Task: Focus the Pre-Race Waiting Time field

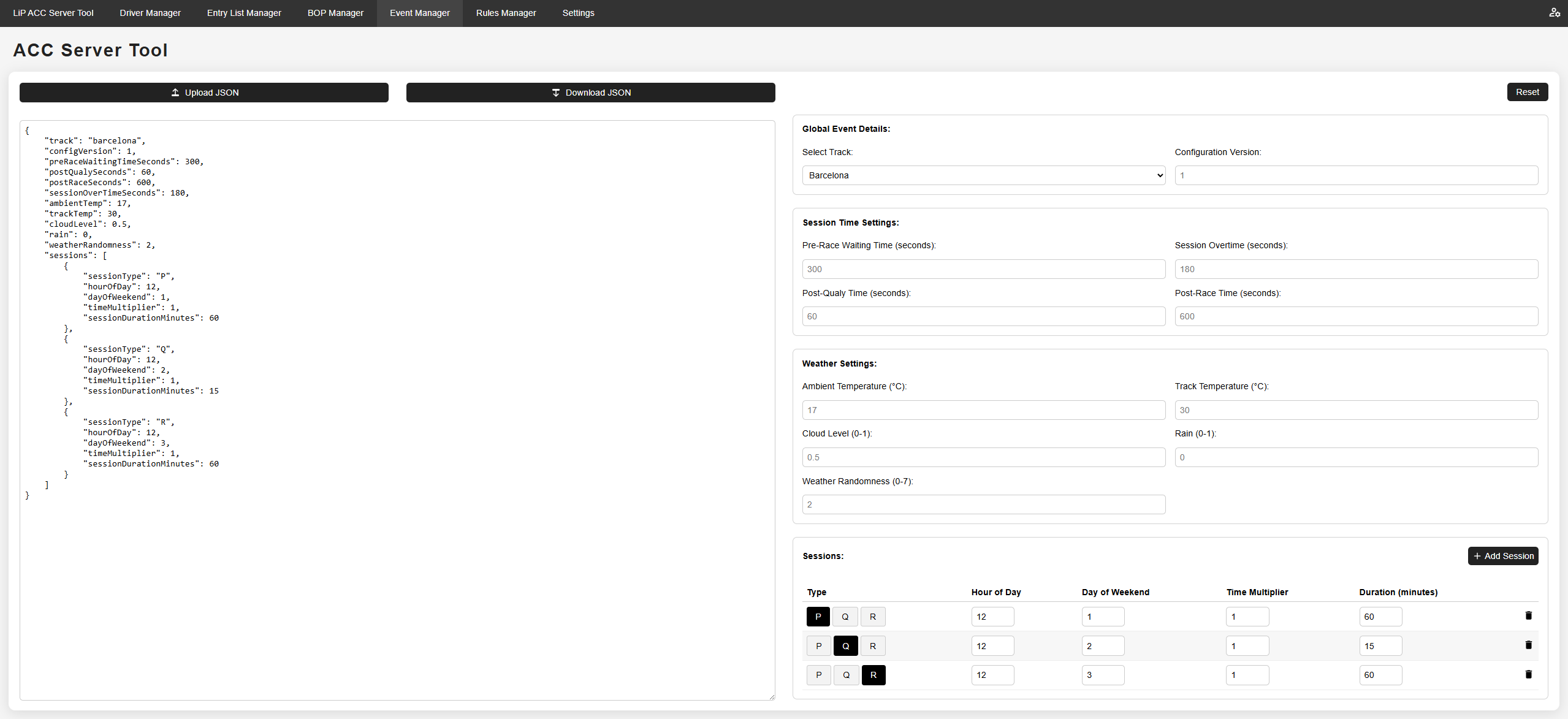Action: point(983,269)
